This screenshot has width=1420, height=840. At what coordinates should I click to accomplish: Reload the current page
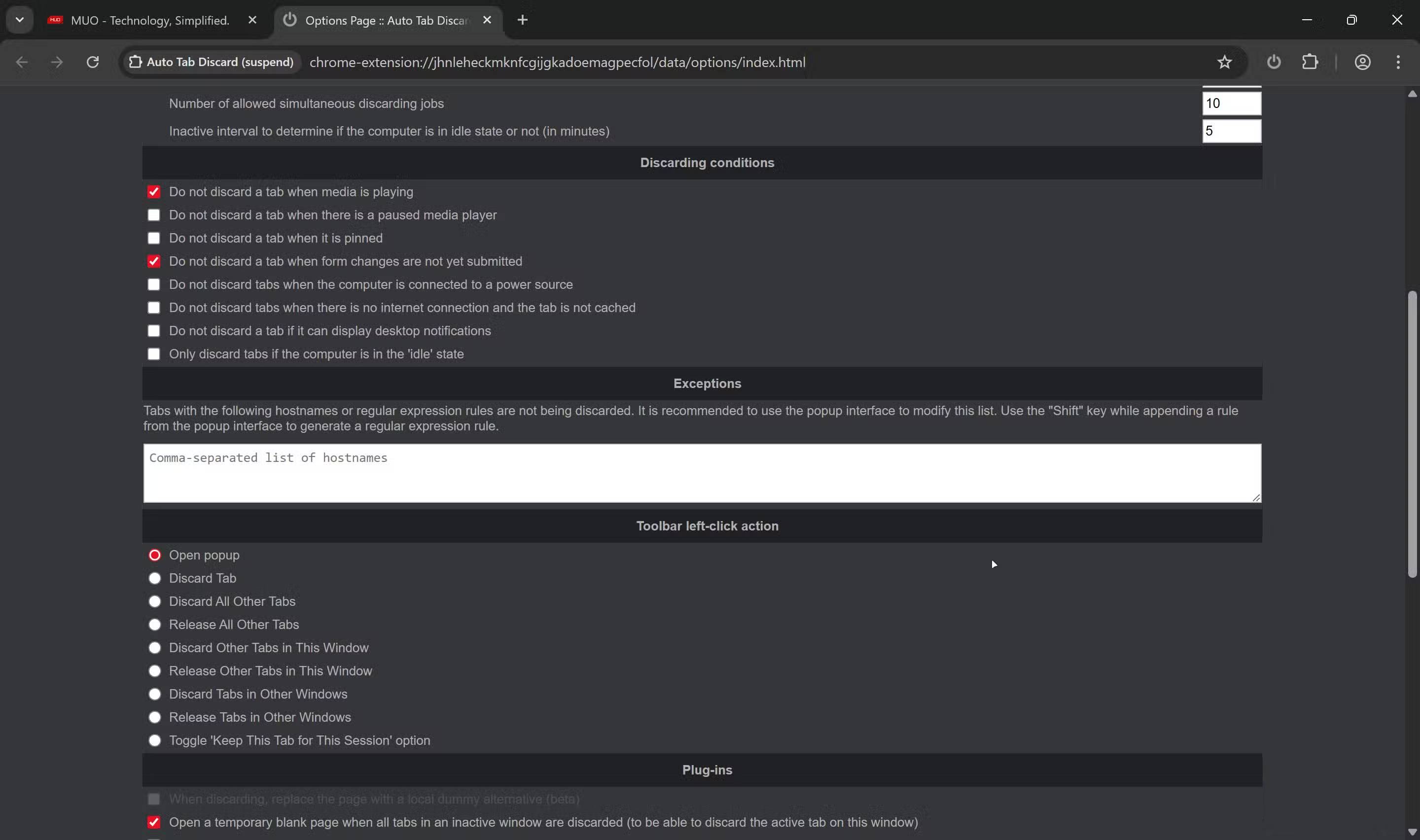click(93, 62)
